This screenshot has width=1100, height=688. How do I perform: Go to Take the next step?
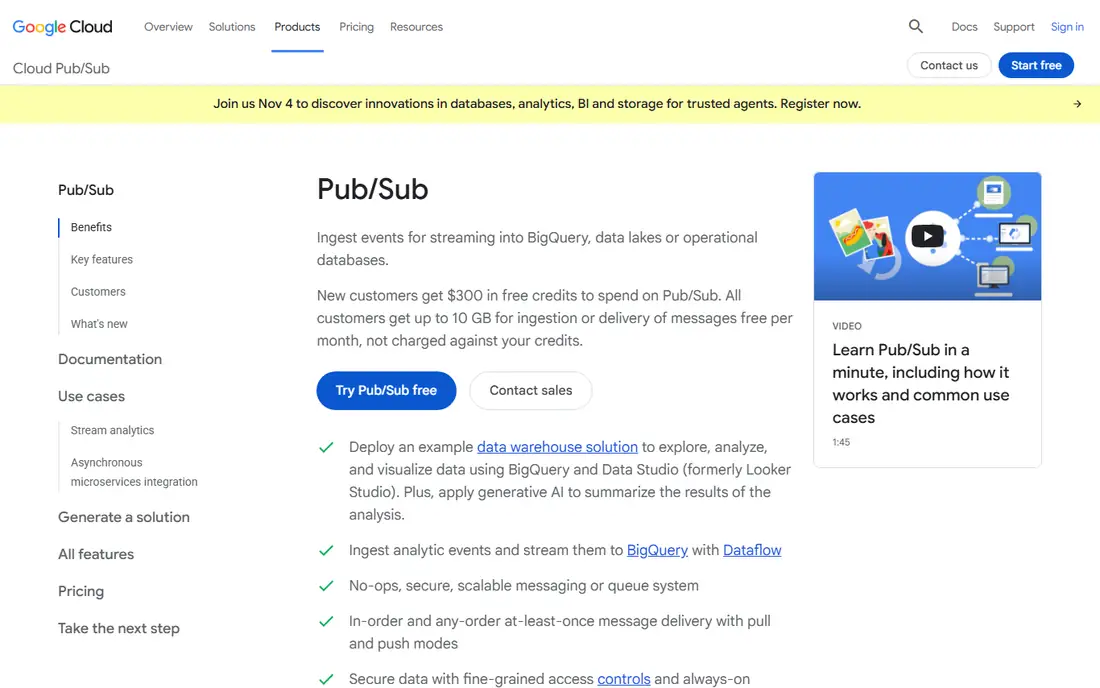tap(119, 628)
